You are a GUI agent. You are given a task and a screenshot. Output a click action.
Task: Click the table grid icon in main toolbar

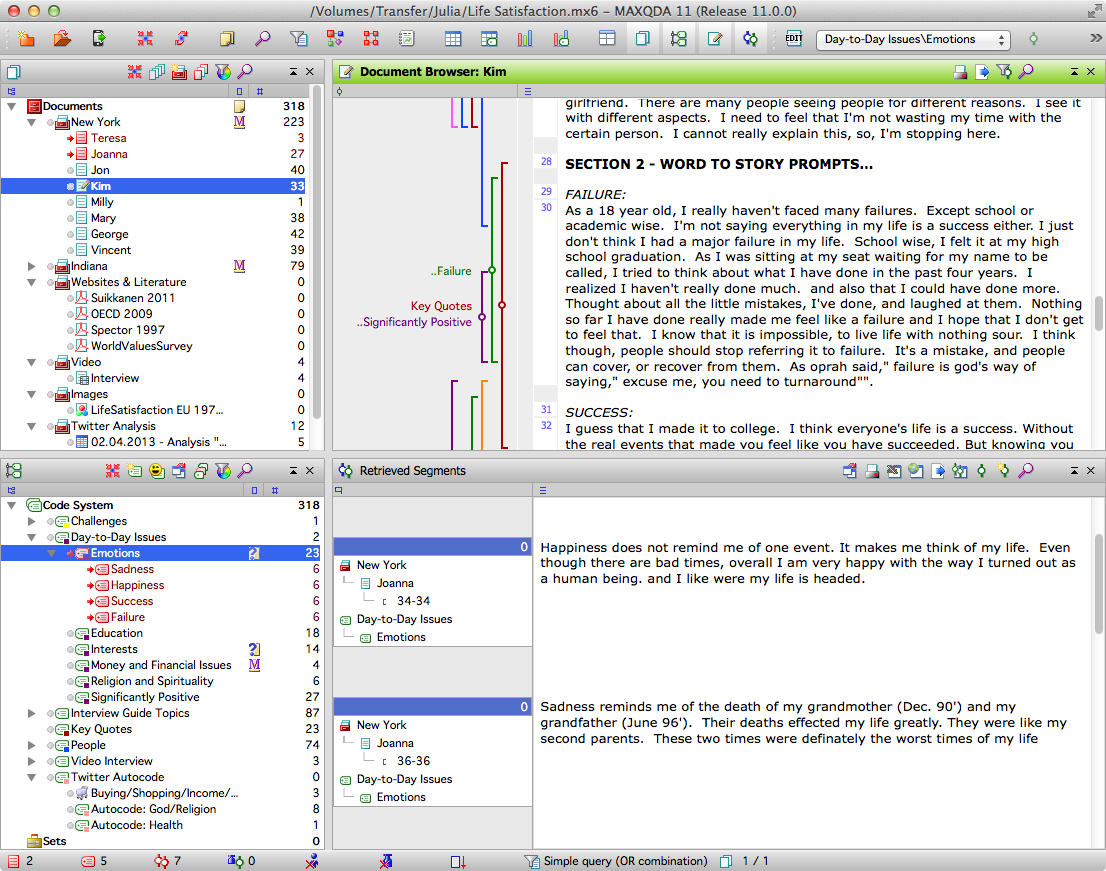point(453,39)
